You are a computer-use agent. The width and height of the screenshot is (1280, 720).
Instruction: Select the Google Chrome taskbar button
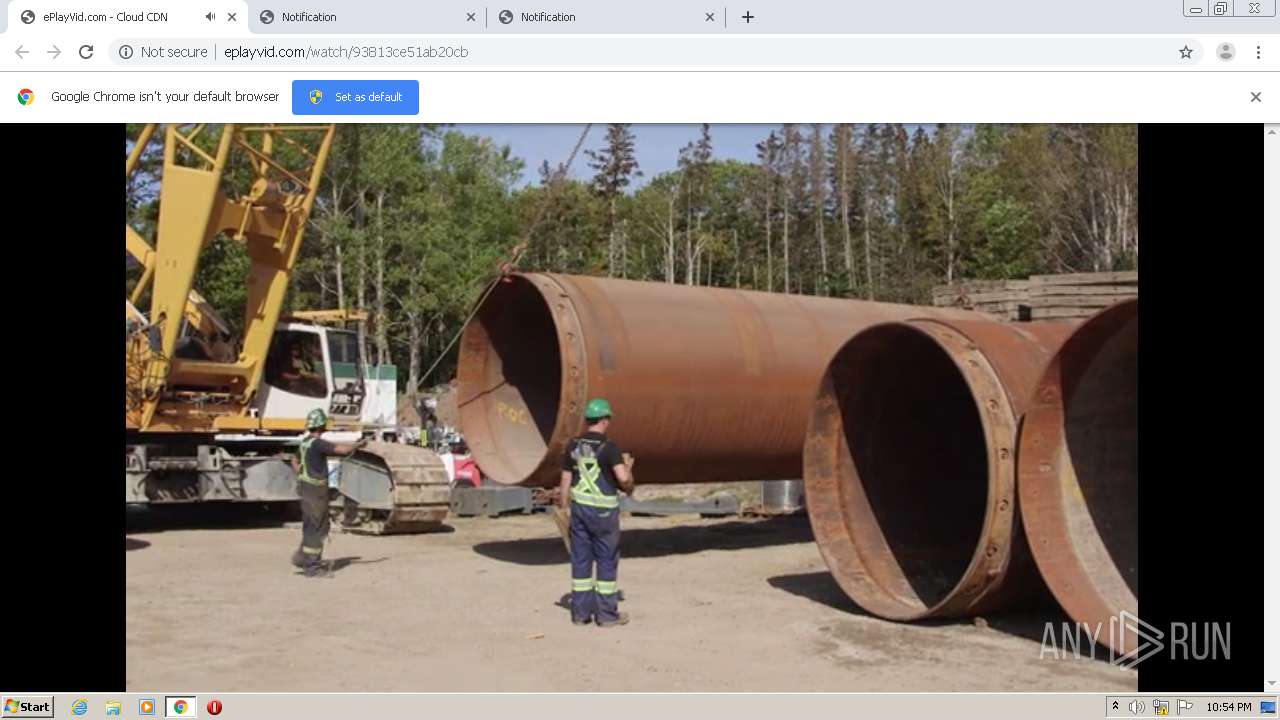[180, 707]
